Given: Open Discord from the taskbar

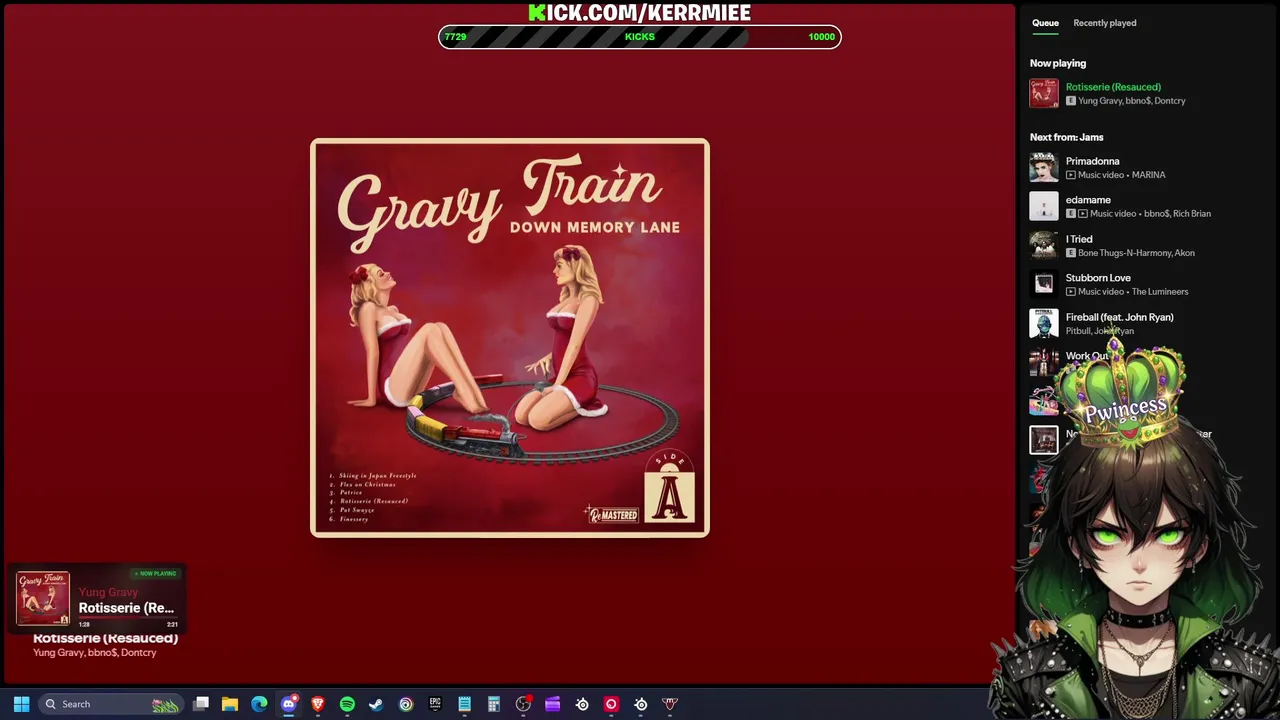Looking at the screenshot, I should (x=289, y=704).
